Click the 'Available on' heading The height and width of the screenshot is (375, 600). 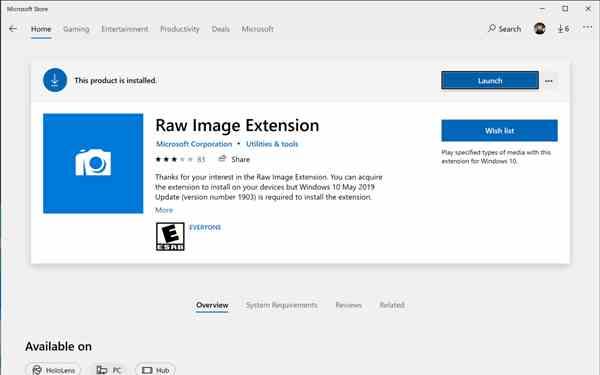coord(59,347)
